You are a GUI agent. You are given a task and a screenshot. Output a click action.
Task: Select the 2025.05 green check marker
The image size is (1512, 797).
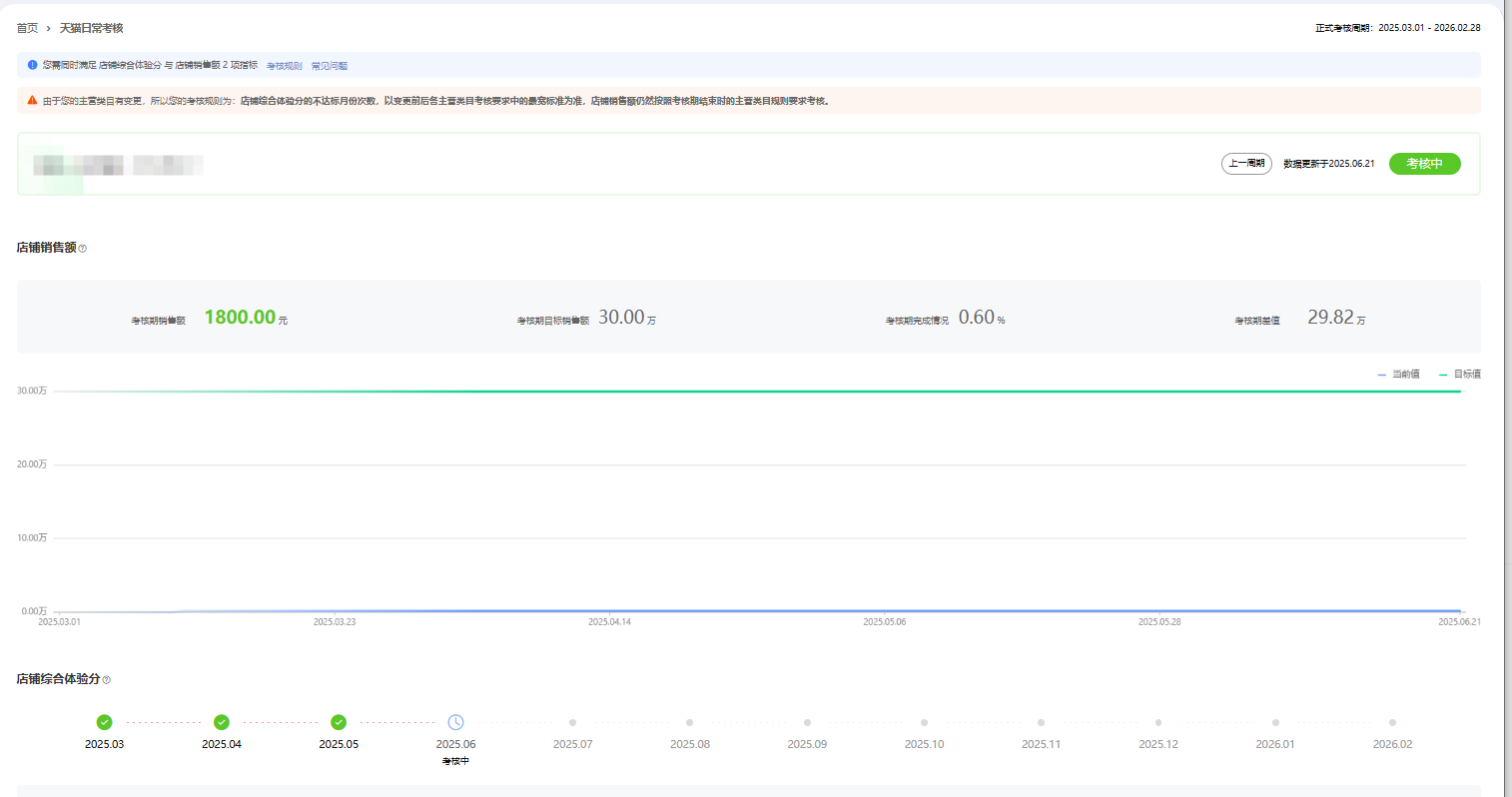[339, 722]
